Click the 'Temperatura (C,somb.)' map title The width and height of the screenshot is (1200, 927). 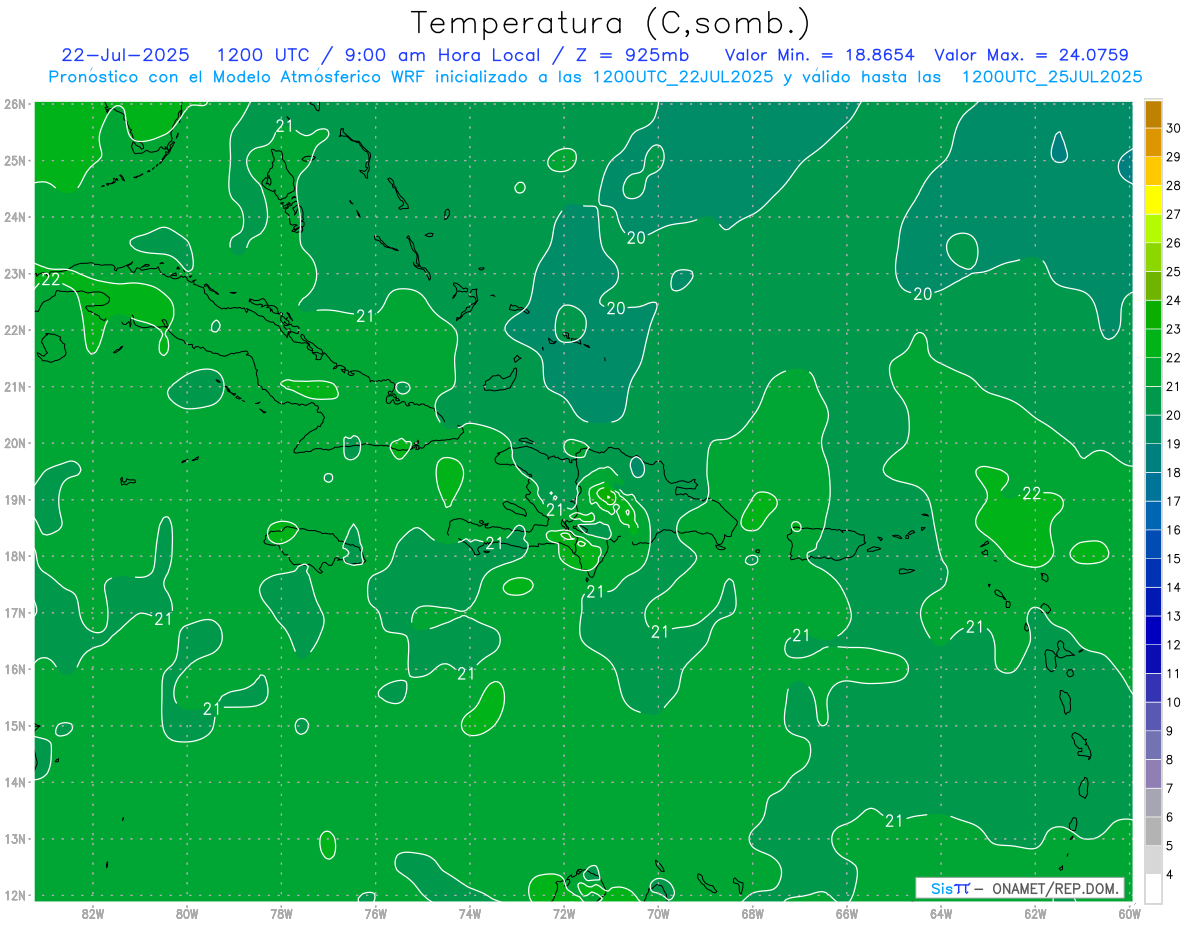611,24
